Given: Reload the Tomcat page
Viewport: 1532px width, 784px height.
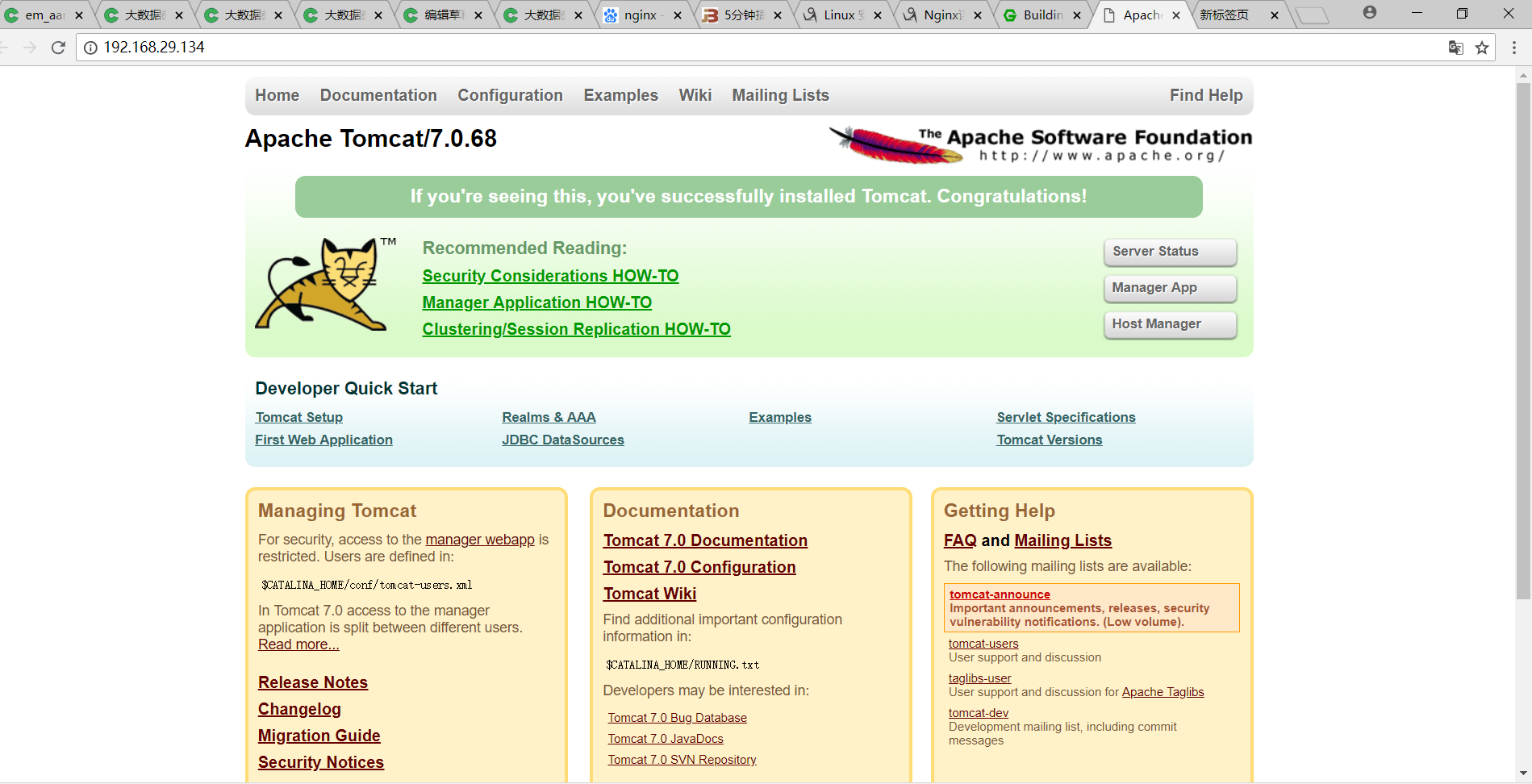Looking at the screenshot, I should click(x=58, y=48).
